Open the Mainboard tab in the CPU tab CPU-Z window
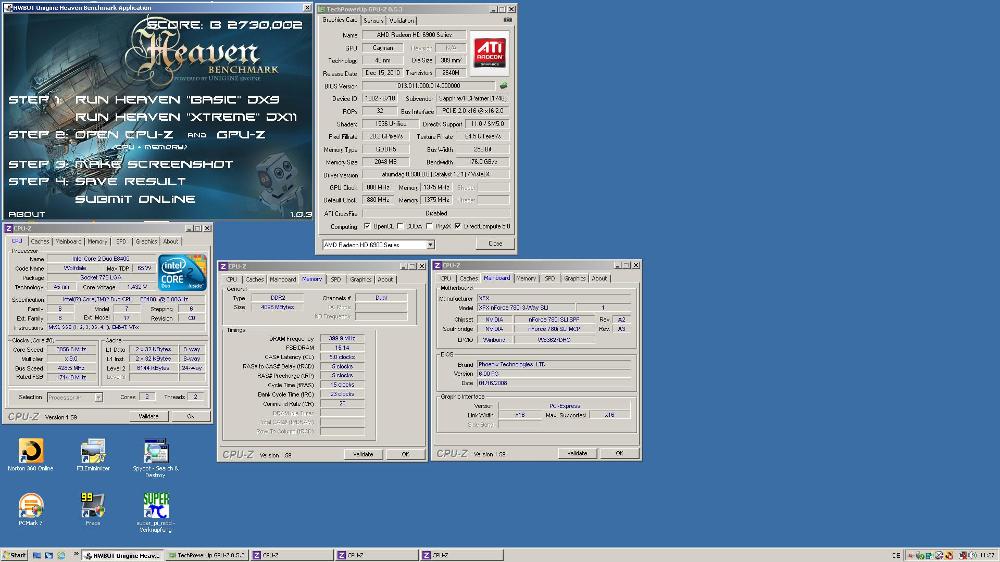 [68, 242]
